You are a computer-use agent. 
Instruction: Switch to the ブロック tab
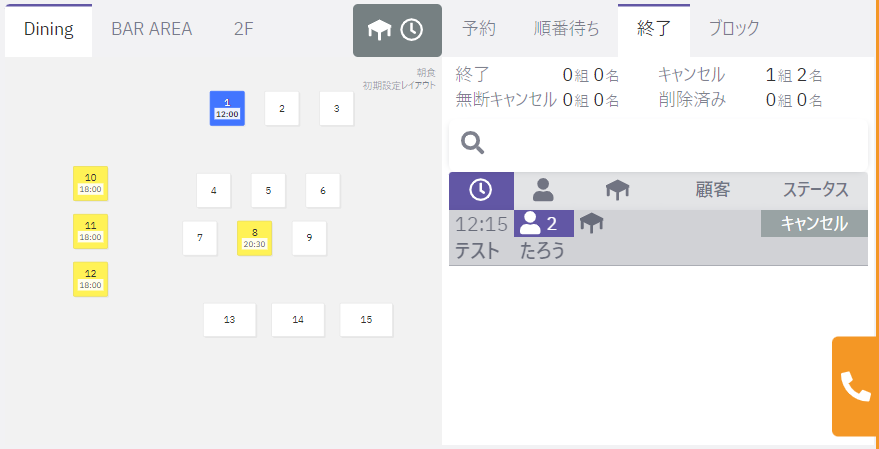(x=733, y=29)
